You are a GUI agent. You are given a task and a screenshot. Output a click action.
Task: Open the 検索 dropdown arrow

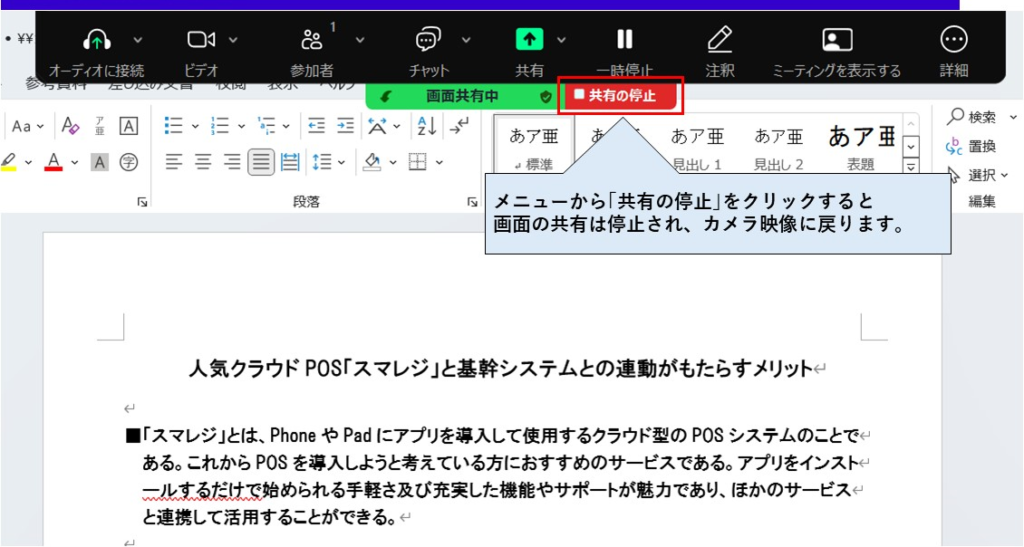[1013, 117]
